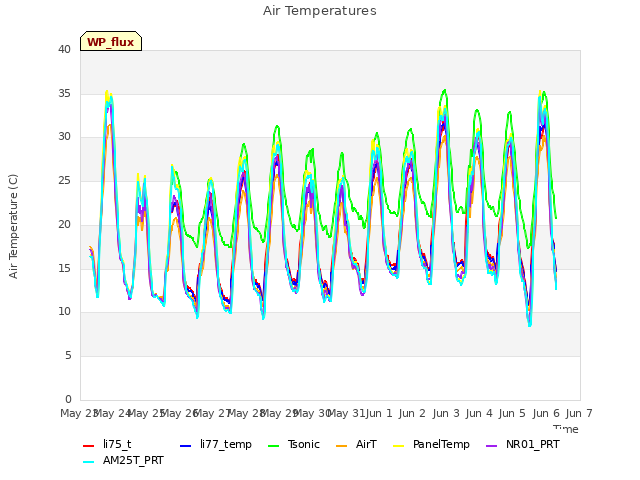Click the y-axis label 5
This screenshot has height=480, width=640.
click(68, 356)
